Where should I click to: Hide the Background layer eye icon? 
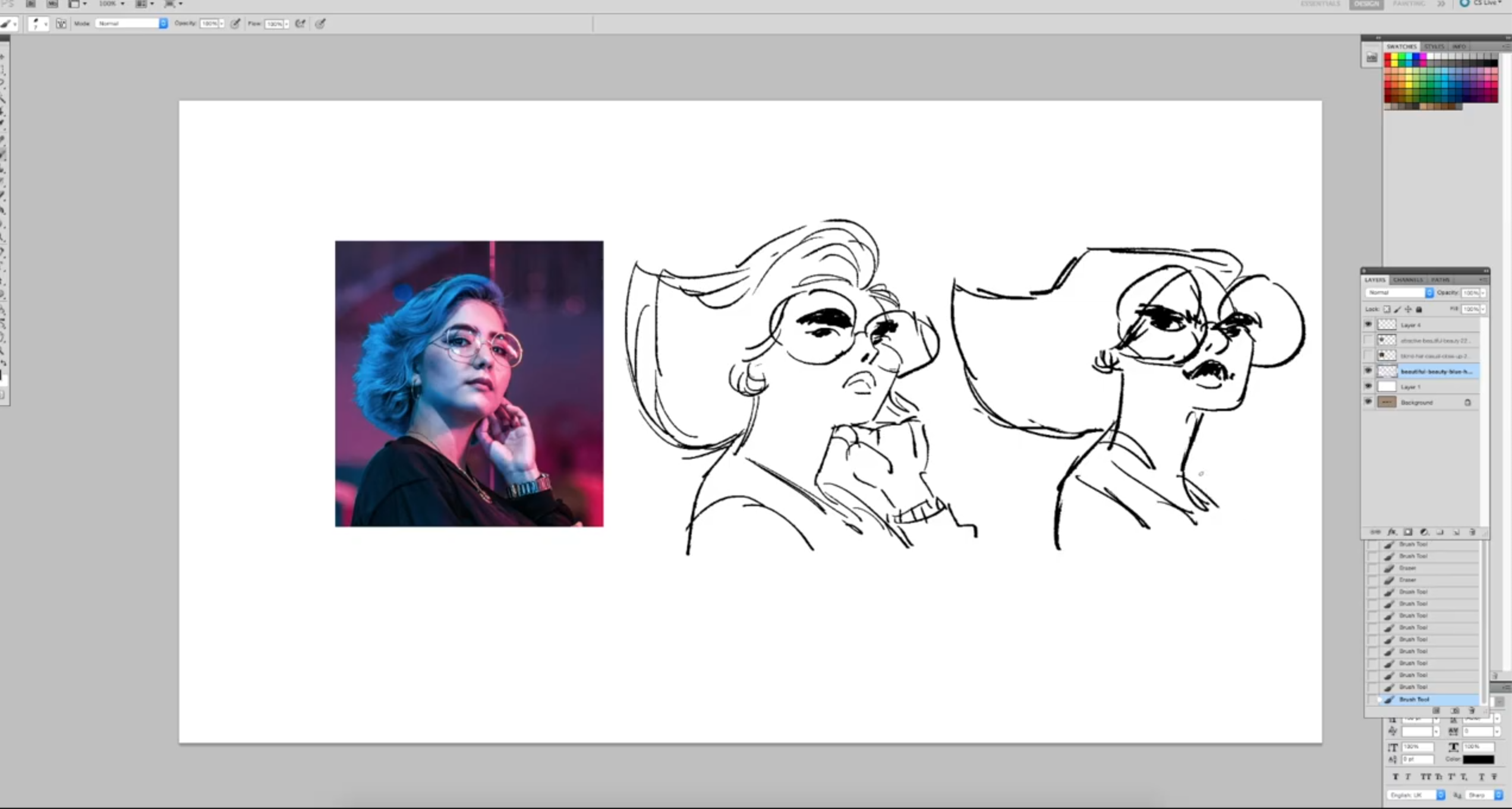pos(1368,402)
